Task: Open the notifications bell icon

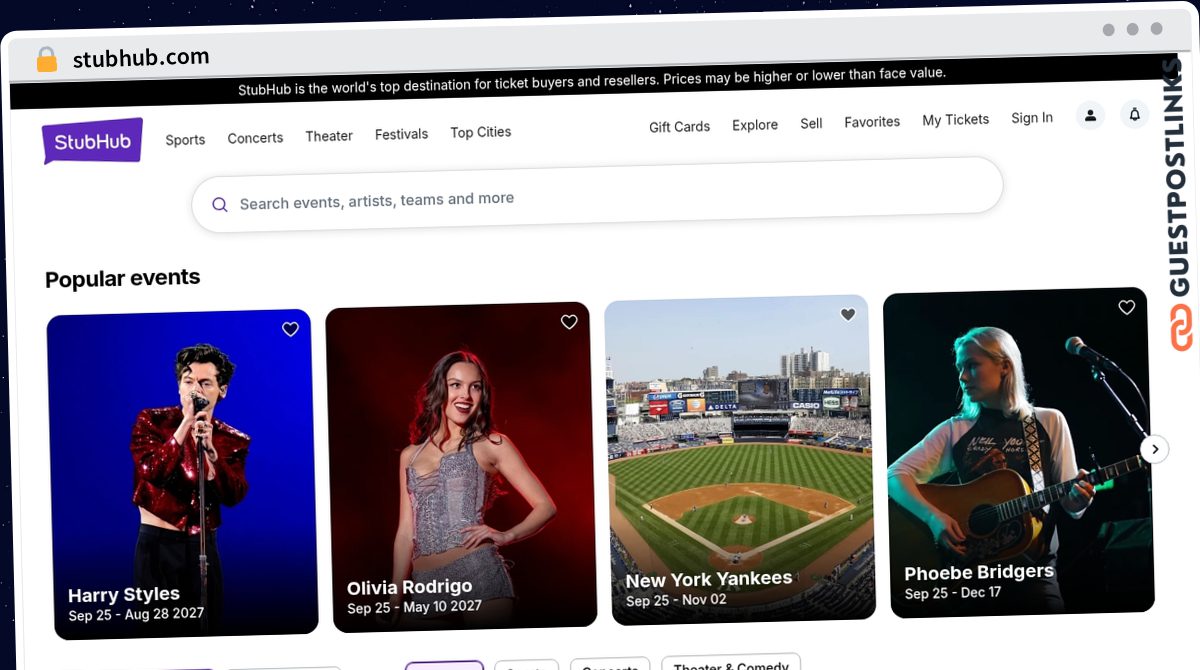Action: pos(1134,114)
